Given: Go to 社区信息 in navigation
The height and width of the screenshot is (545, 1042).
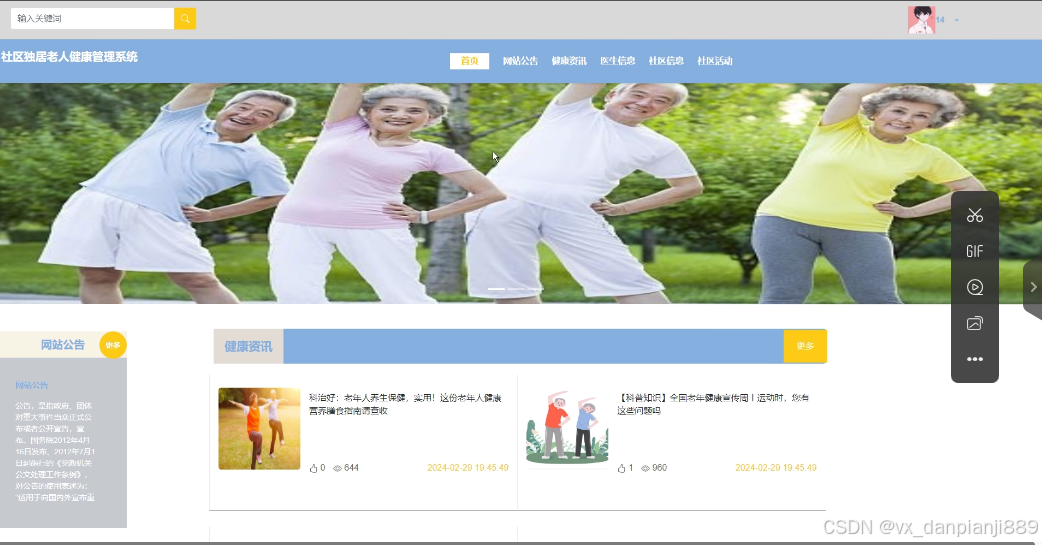Looking at the screenshot, I should click(666, 60).
